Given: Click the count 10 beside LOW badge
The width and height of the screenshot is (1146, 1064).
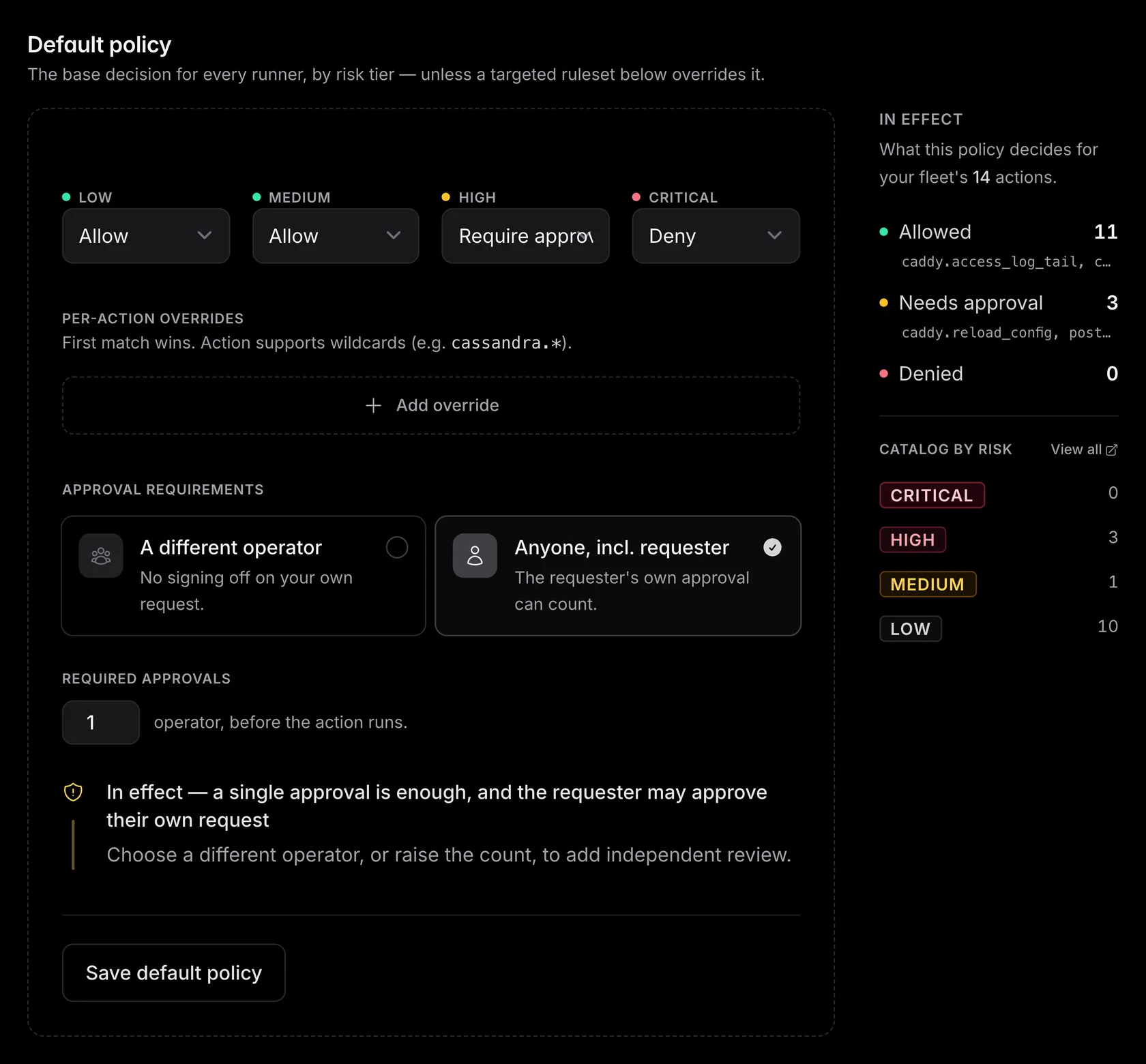Looking at the screenshot, I should point(1108,626).
